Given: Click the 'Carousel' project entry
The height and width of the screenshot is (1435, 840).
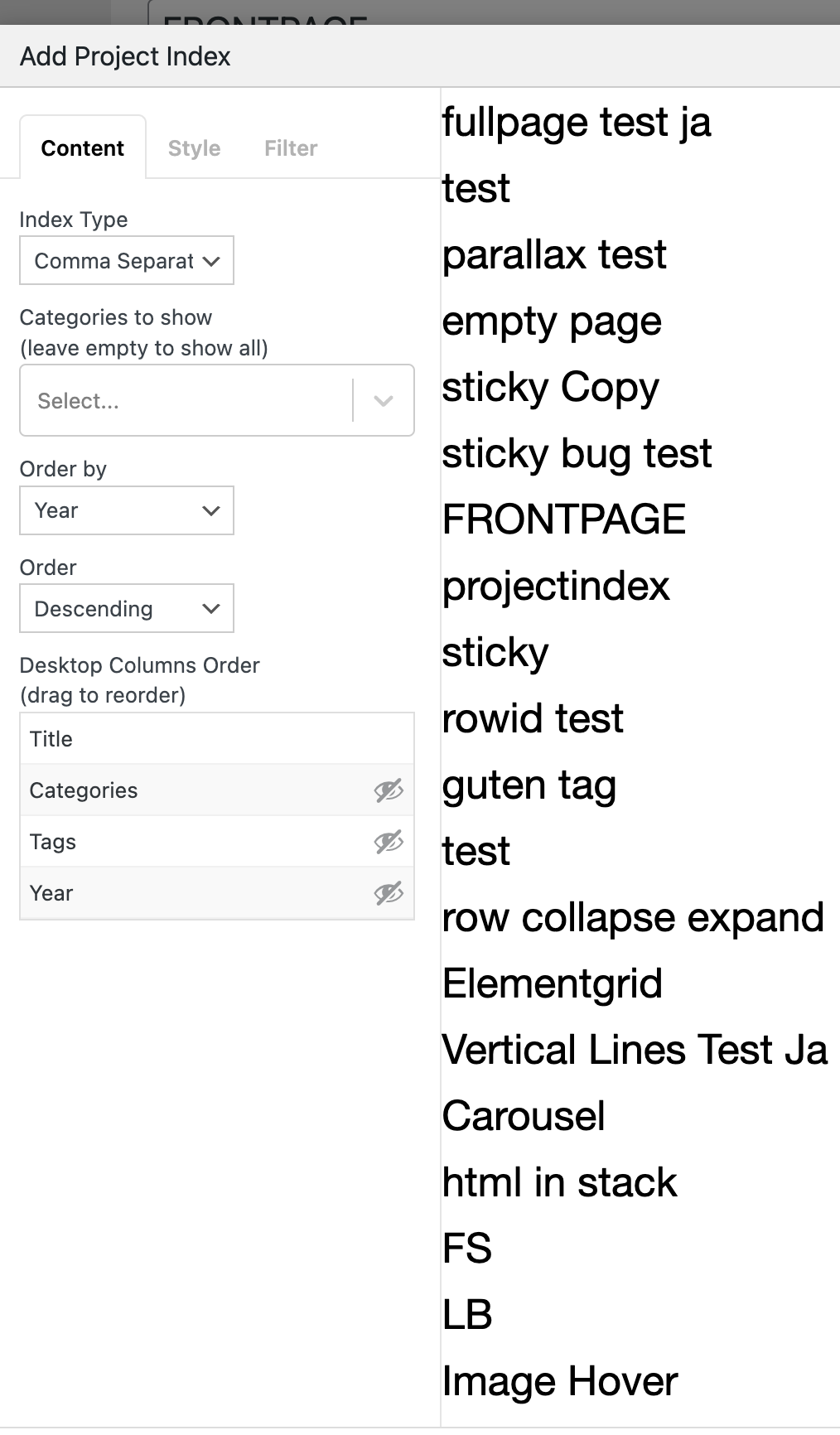Looking at the screenshot, I should point(524,1116).
